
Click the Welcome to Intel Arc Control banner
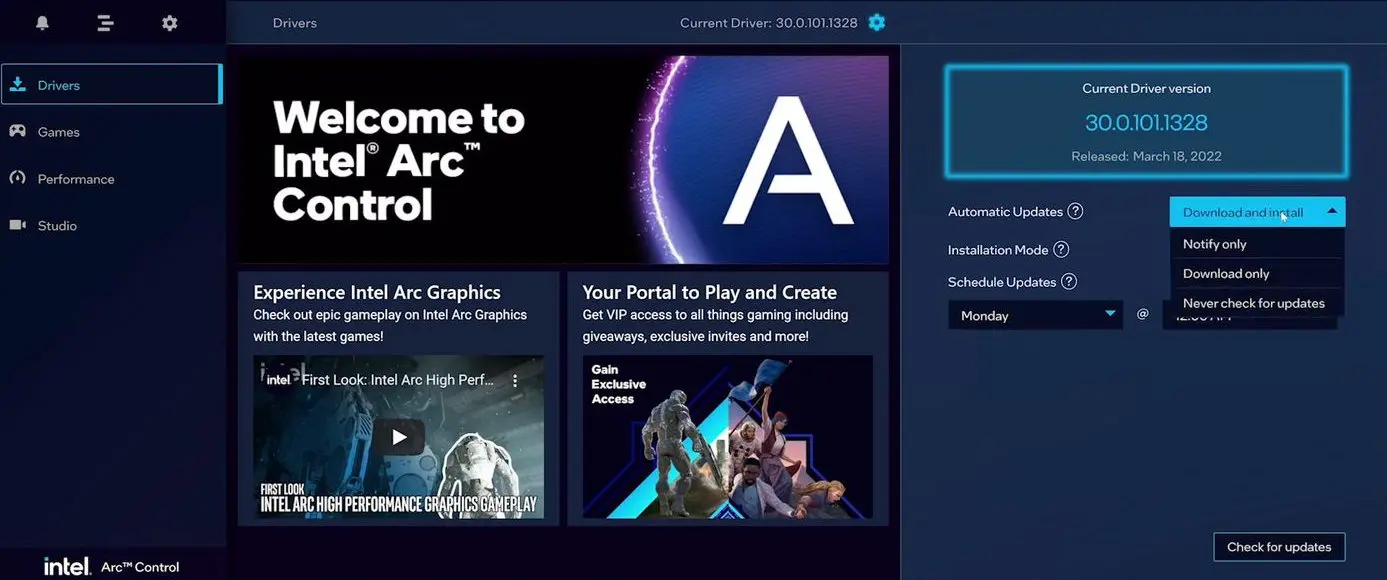coord(563,160)
